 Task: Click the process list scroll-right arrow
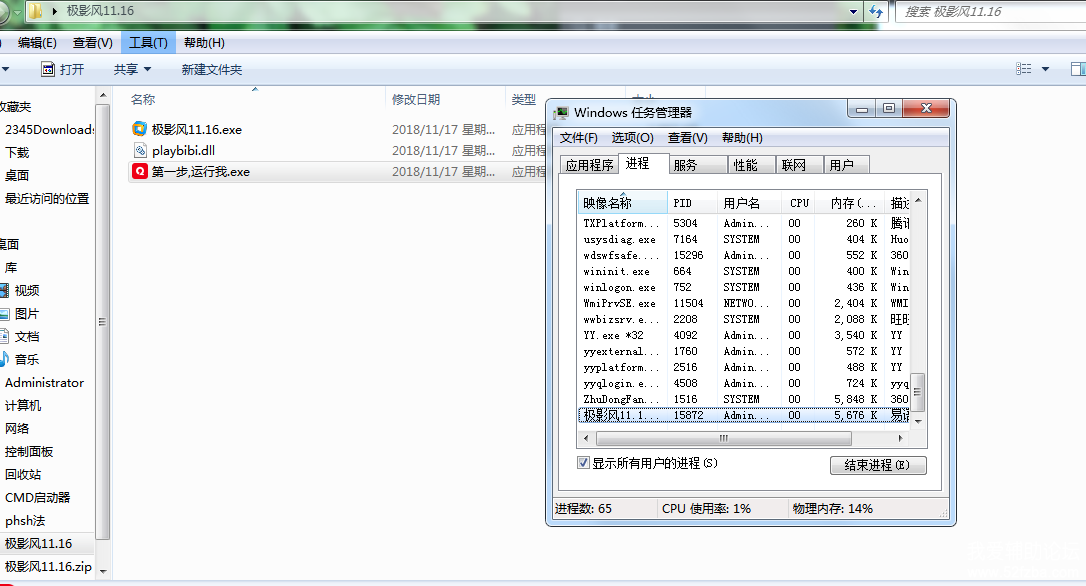pos(900,438)
